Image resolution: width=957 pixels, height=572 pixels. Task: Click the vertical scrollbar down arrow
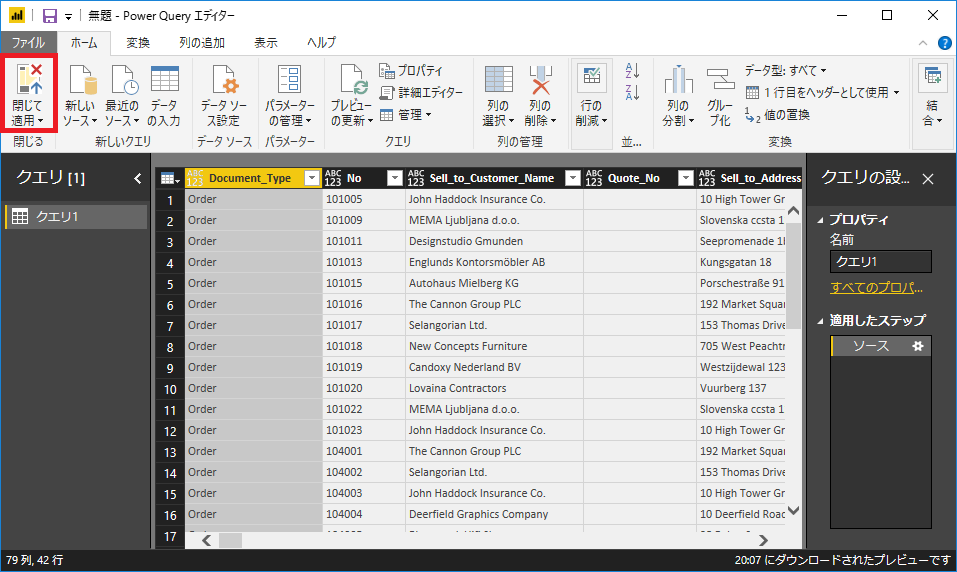[793, 510]
